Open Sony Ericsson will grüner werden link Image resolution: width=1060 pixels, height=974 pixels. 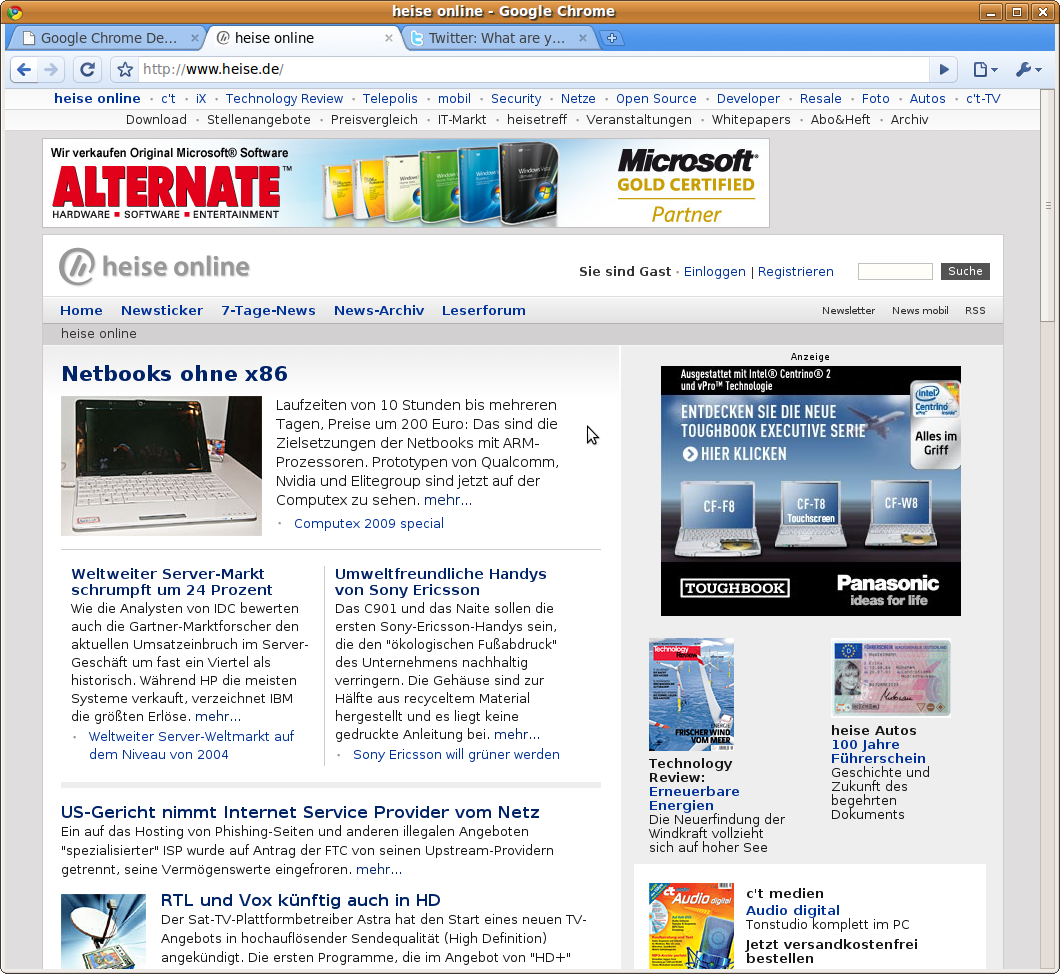[x=456, y=754]
